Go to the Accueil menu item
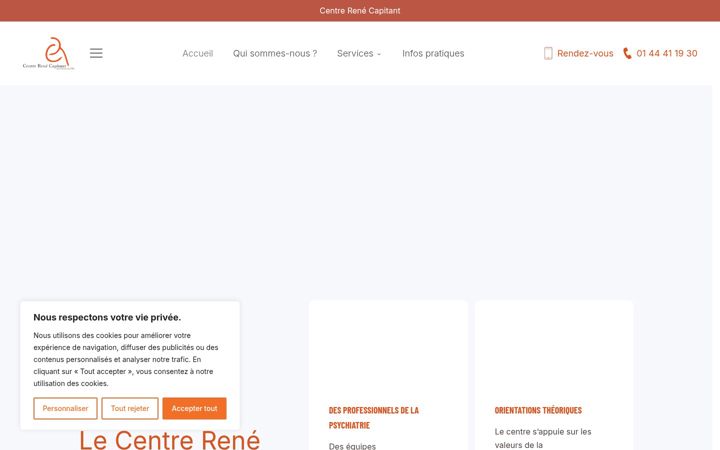 [x=197, y=53]
